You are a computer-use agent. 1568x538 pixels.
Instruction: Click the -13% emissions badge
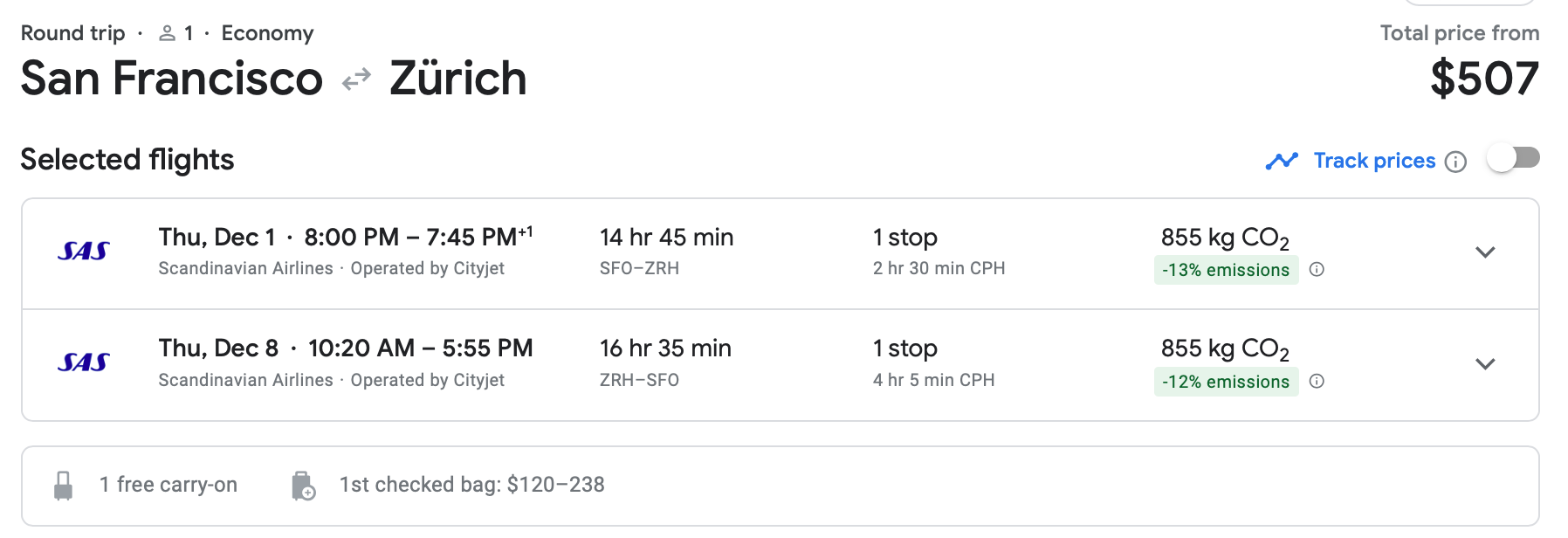(x=1226, y=270)
